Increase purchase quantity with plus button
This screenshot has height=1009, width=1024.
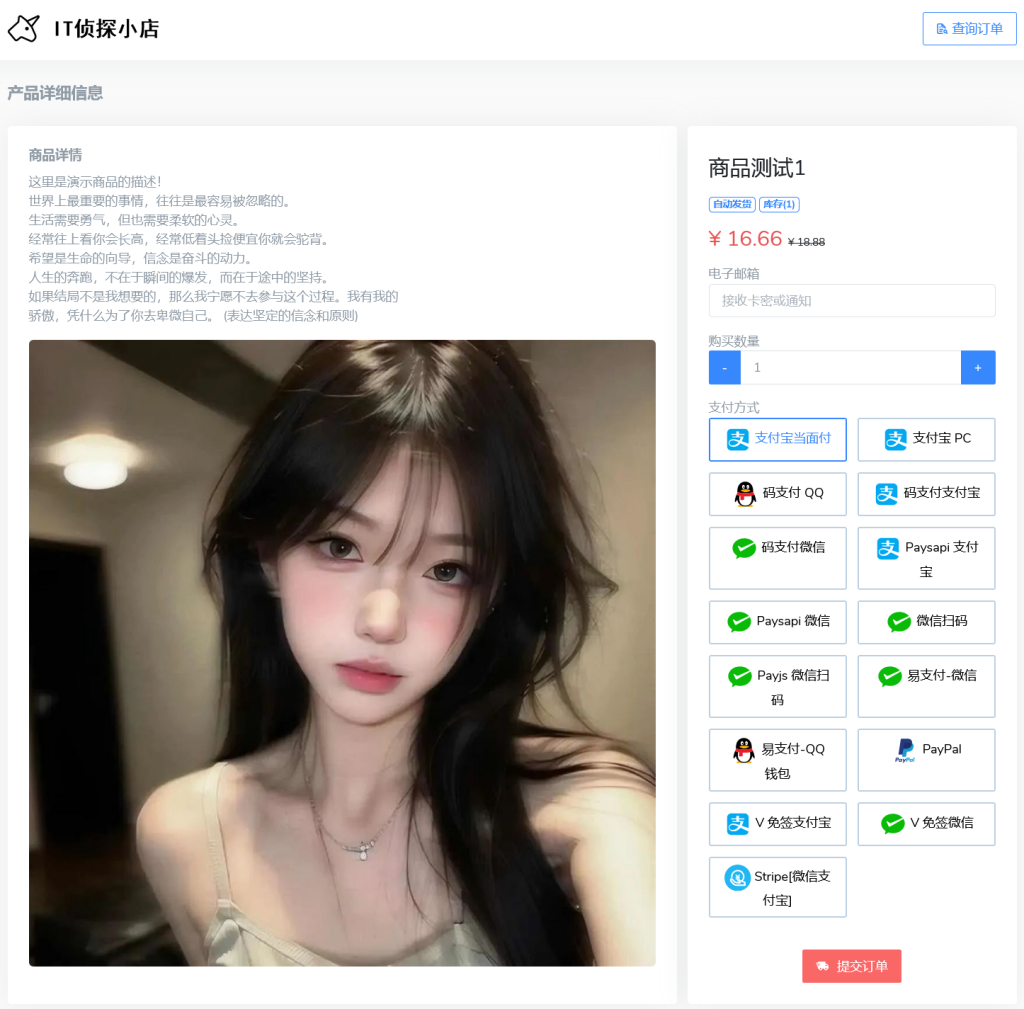[977, 368]
